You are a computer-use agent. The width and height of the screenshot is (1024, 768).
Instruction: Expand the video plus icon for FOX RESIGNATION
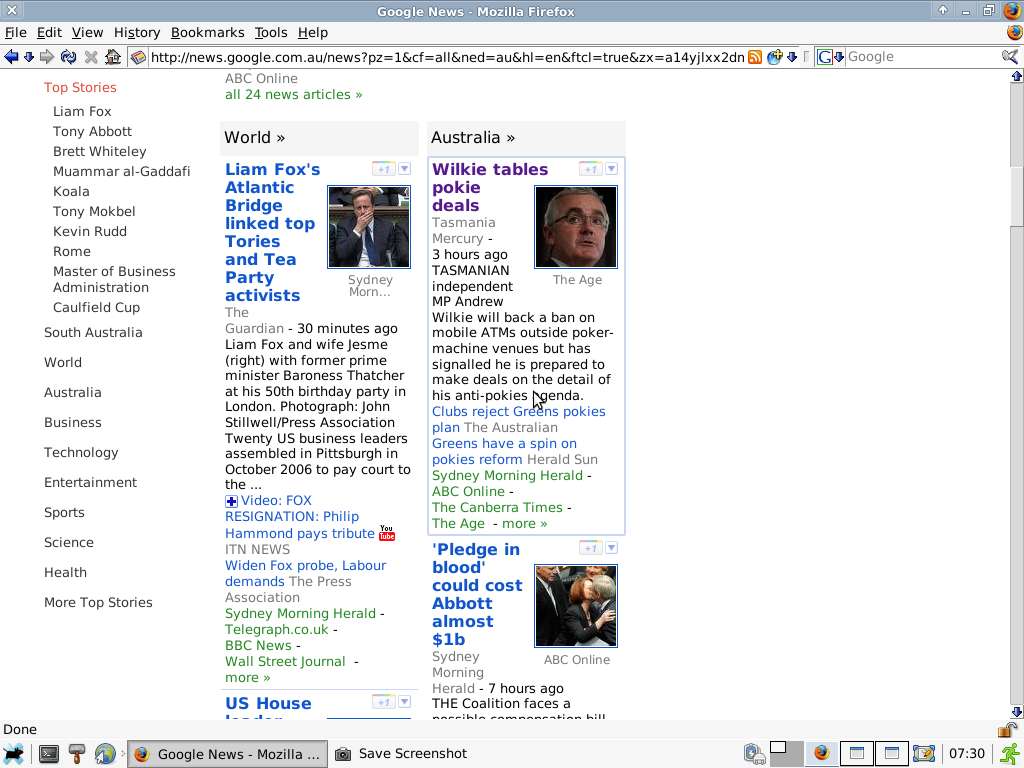pyautogui.click(x=231, y=502)
